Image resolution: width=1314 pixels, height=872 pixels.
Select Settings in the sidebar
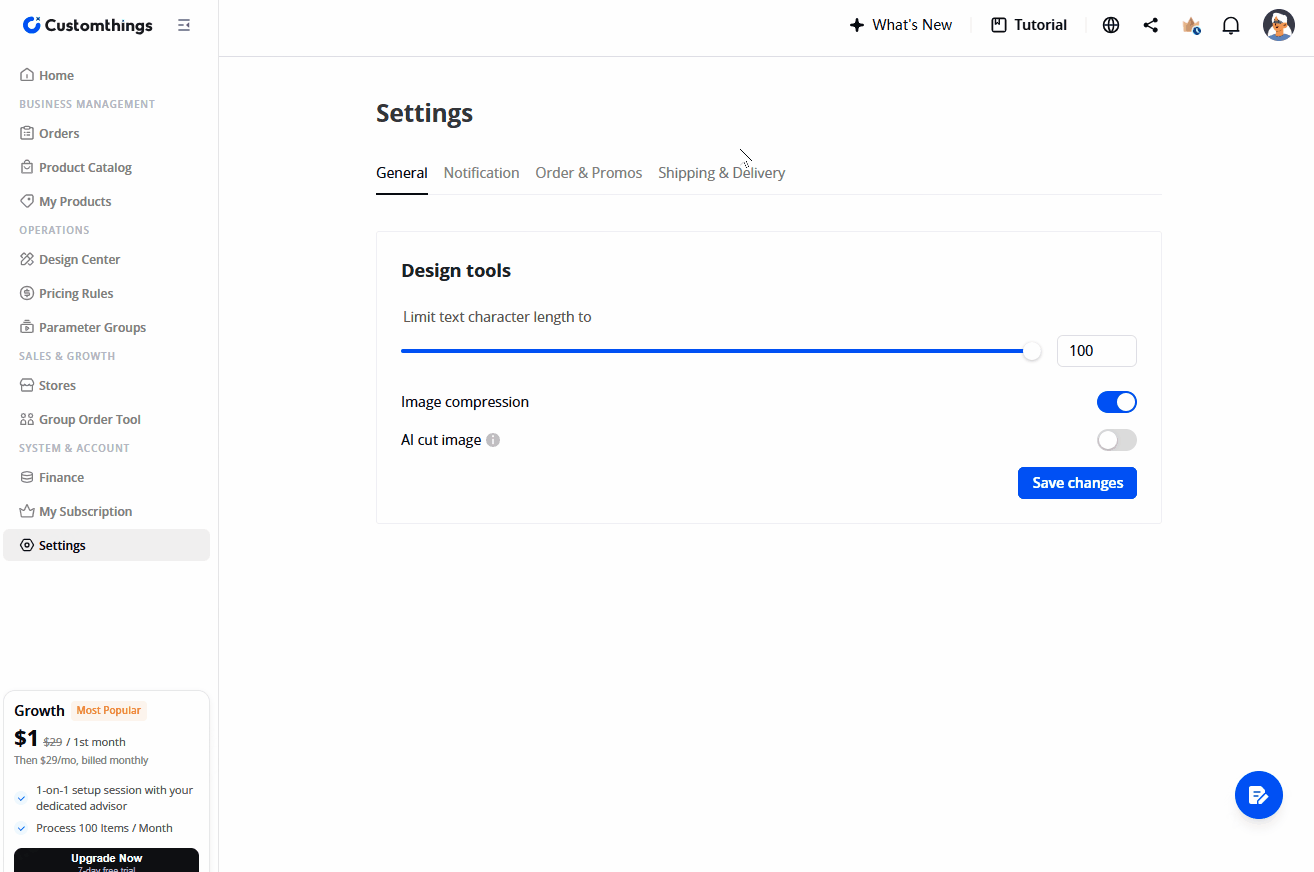click(107, 545)
